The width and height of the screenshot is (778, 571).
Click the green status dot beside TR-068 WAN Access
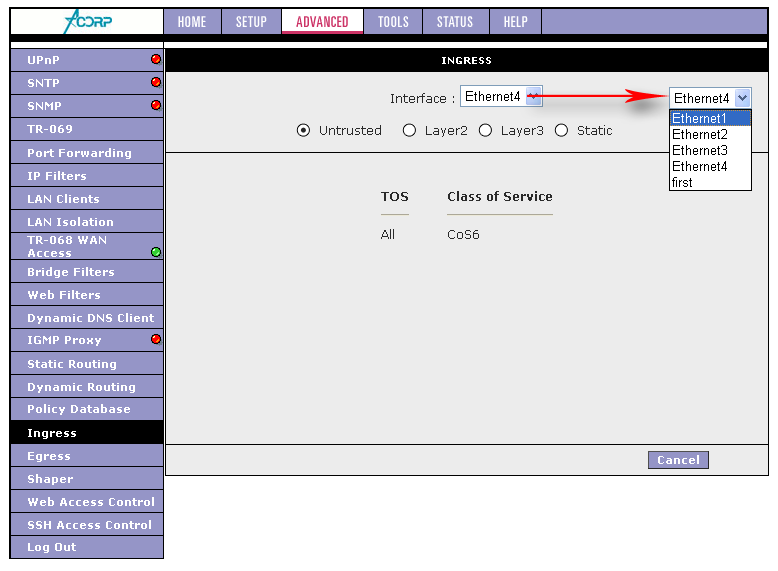click(156, 252)
